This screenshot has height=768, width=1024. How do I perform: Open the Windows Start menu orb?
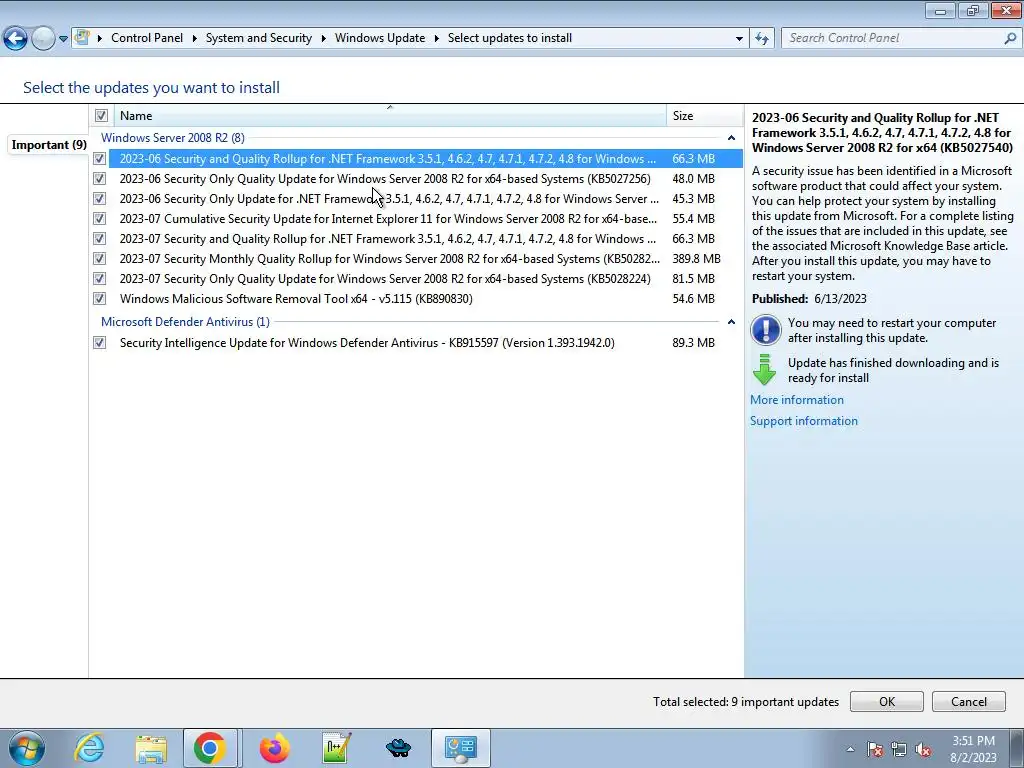[27, 748]
